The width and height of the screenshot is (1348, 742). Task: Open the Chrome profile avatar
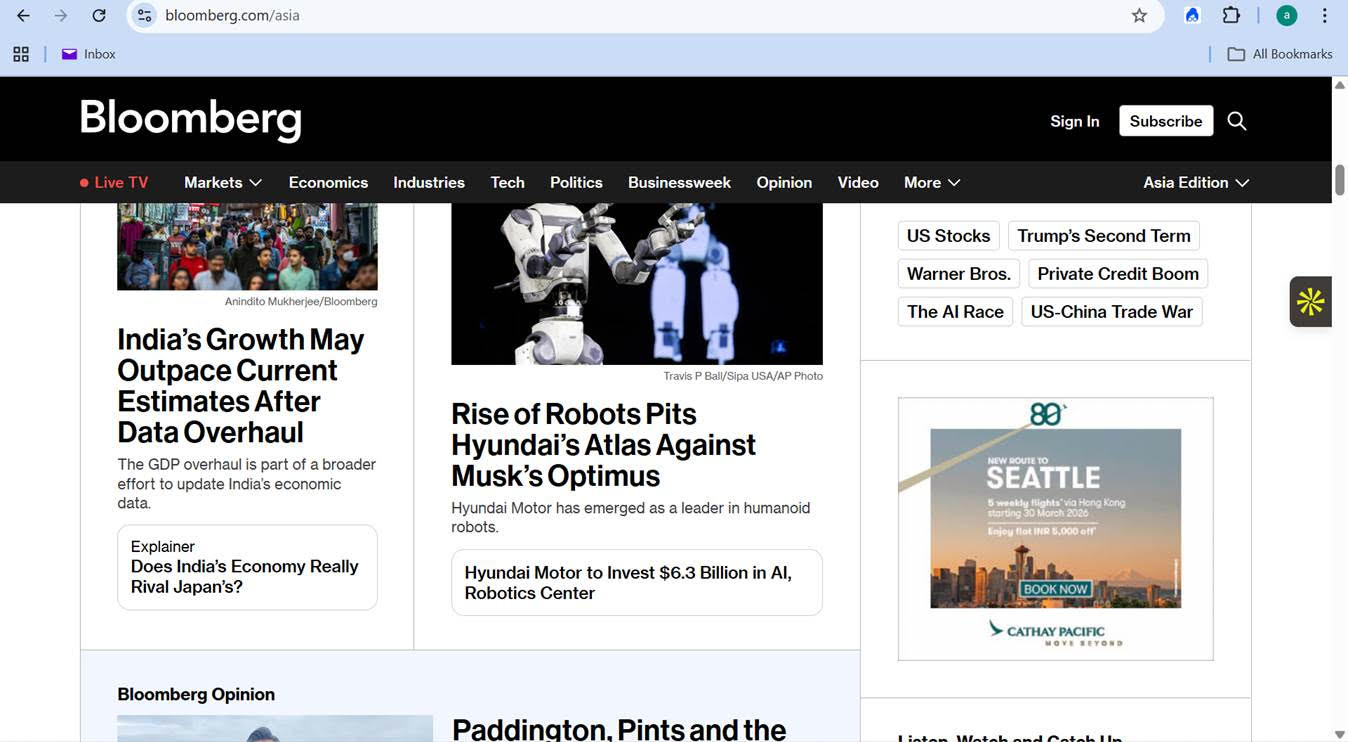click(1287, 15)
